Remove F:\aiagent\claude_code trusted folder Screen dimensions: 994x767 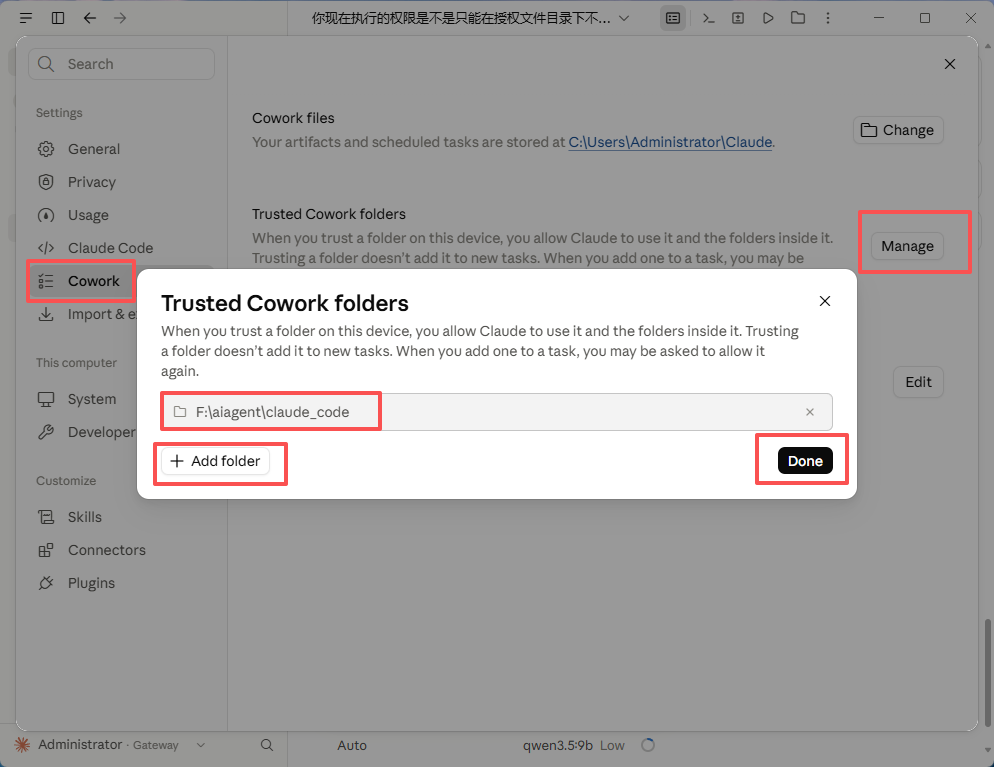(x=810, y=412)
